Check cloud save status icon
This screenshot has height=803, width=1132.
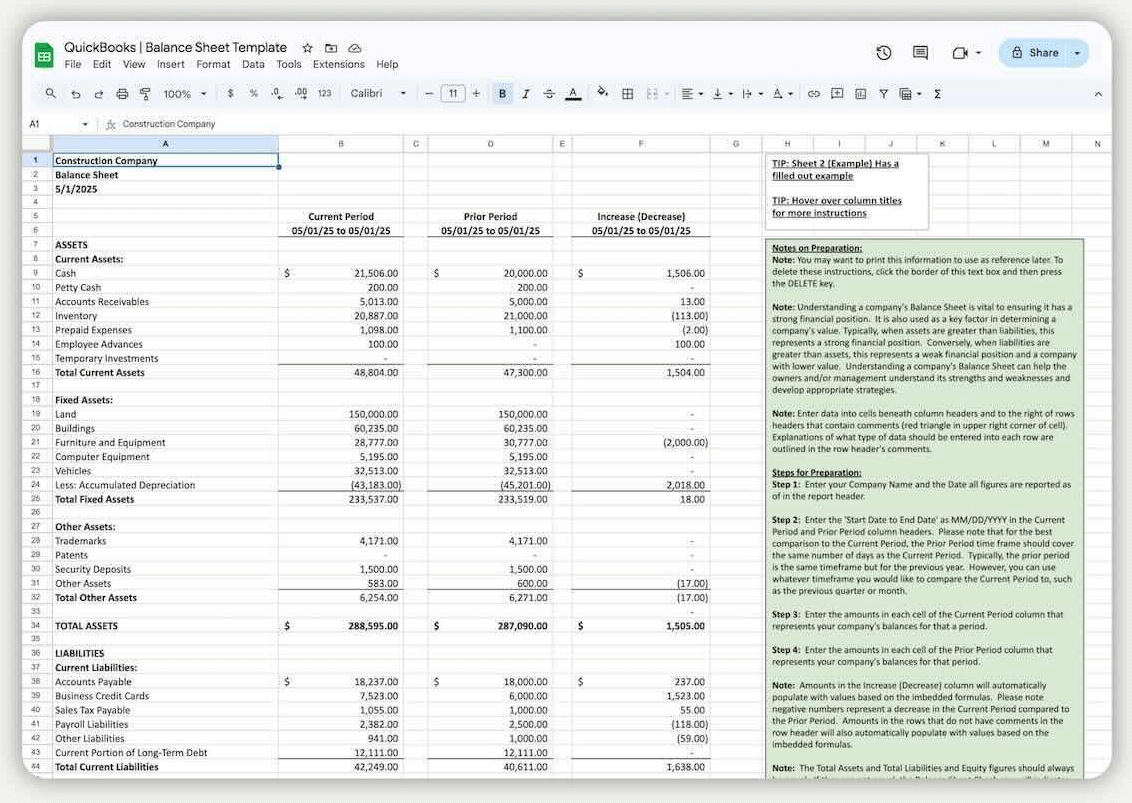[x=354, y=48]
